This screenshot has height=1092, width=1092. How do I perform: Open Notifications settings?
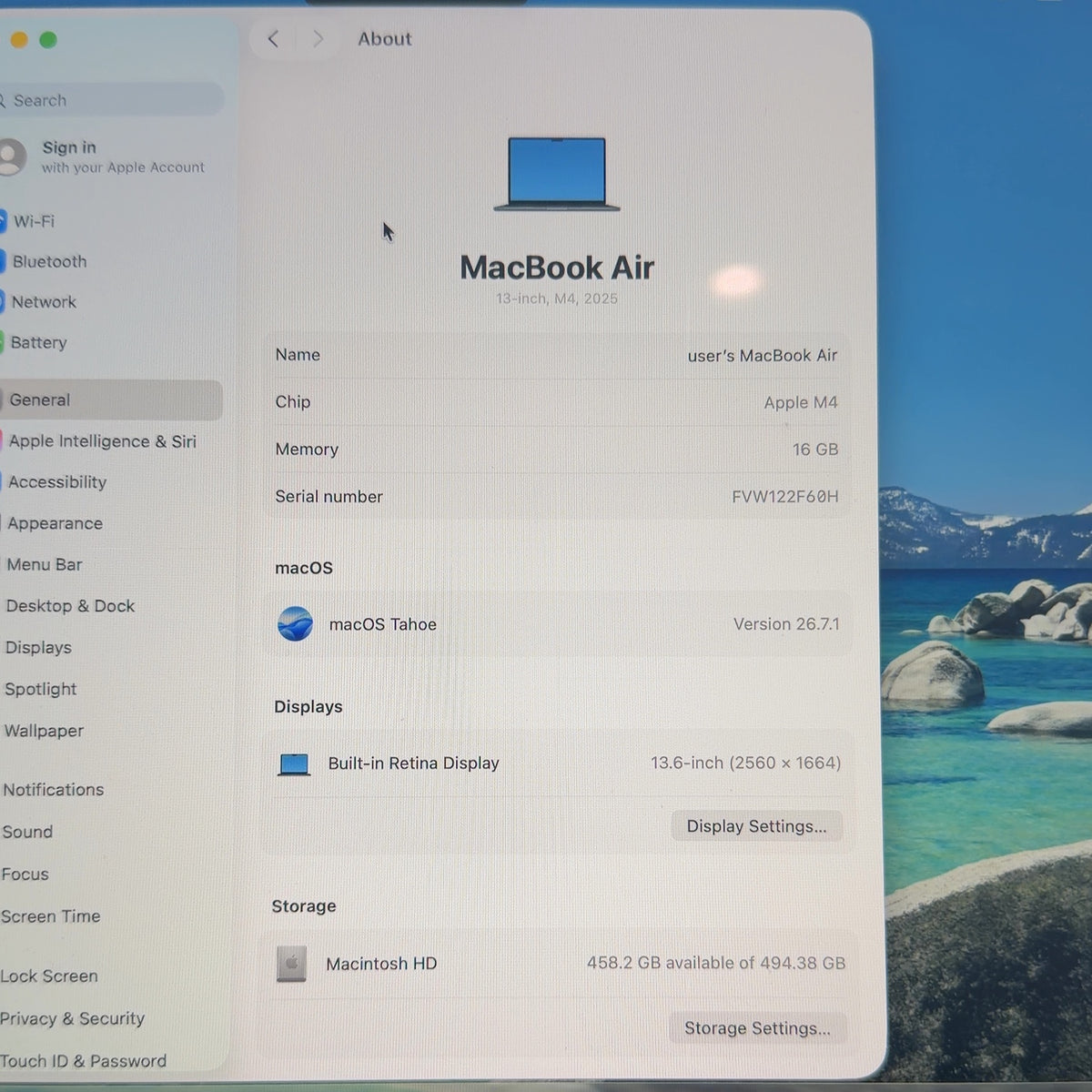click(x=53, y=790)
